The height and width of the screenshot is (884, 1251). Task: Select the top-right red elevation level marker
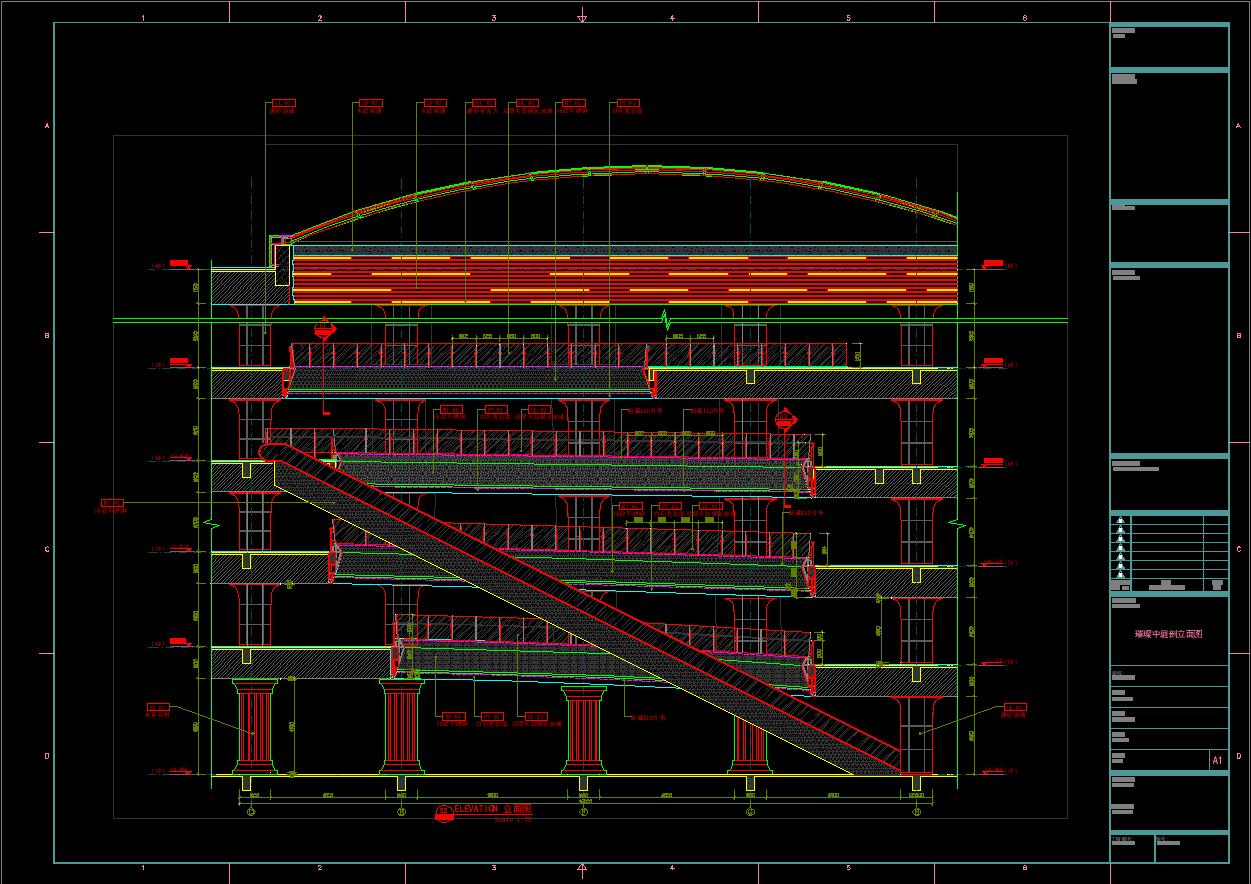click(x=993, y=263)
